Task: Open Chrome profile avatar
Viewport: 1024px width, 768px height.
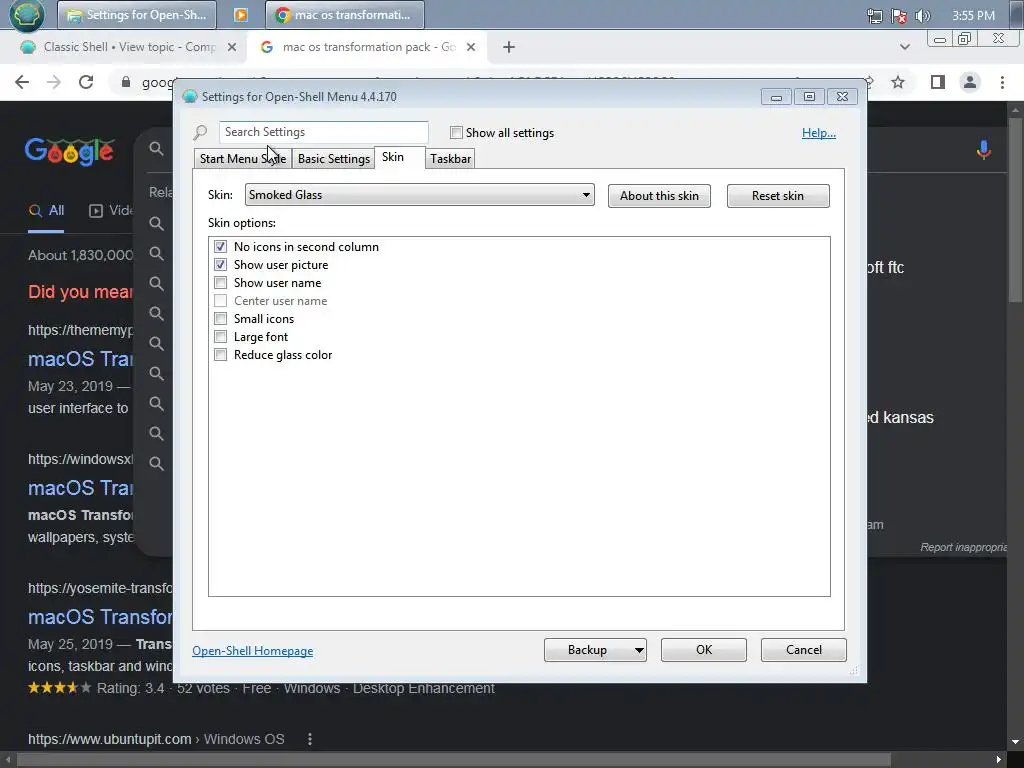Action: [970, 82]
